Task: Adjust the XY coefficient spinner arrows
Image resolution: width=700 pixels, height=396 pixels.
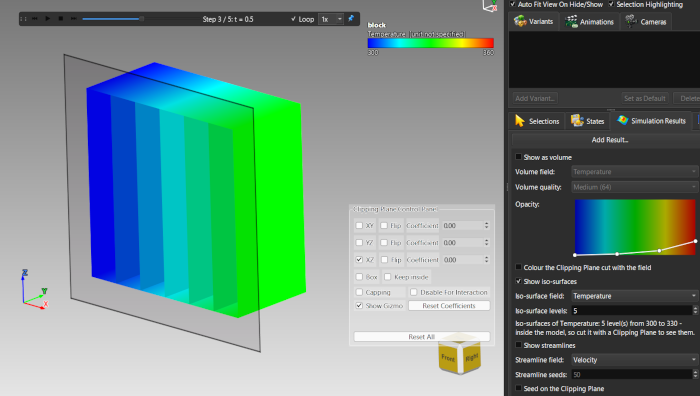Action: coord(487,225)
